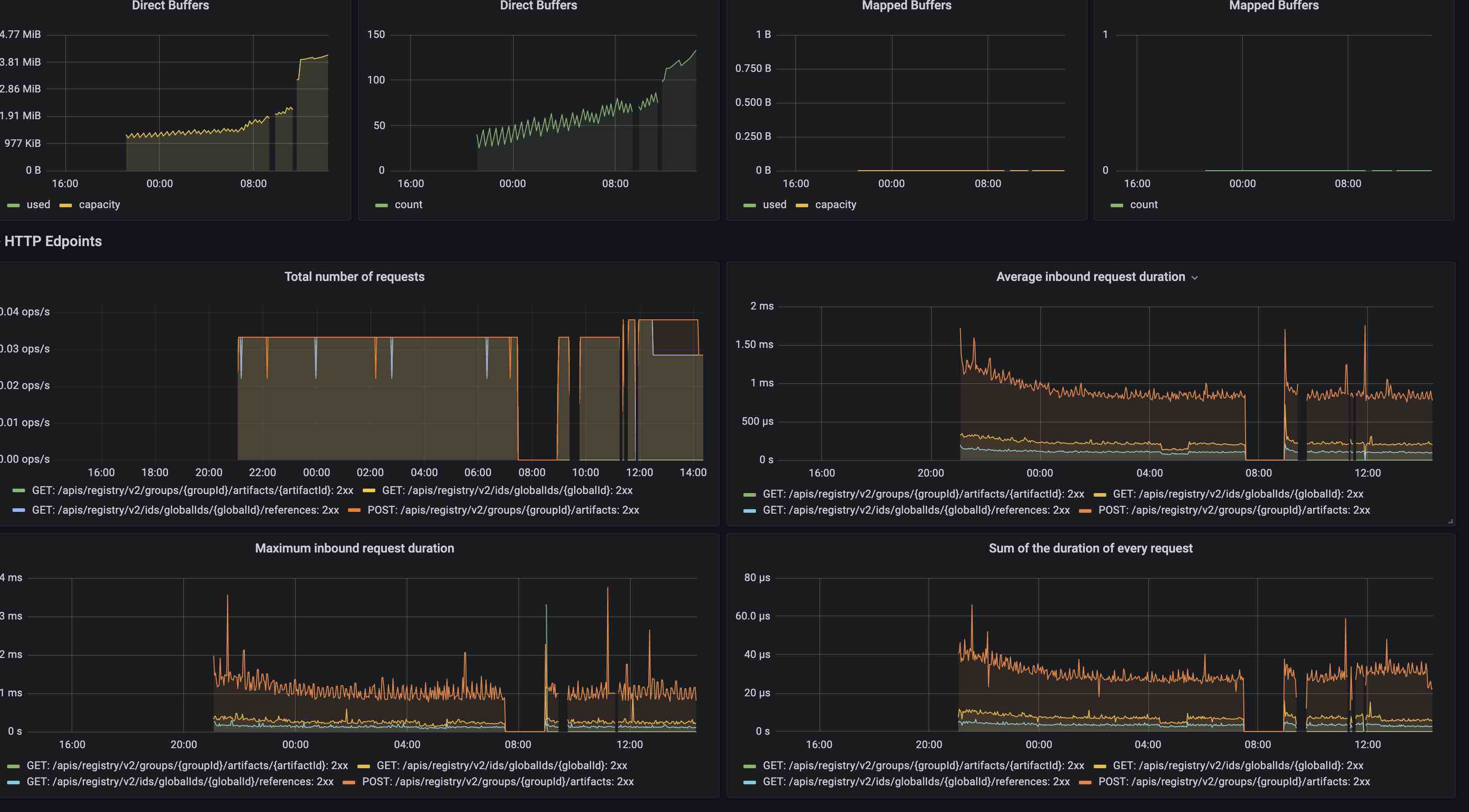
Task: Click yellow capacity color swatch in Direct Buffers legend
Action: tap(66, 205)
